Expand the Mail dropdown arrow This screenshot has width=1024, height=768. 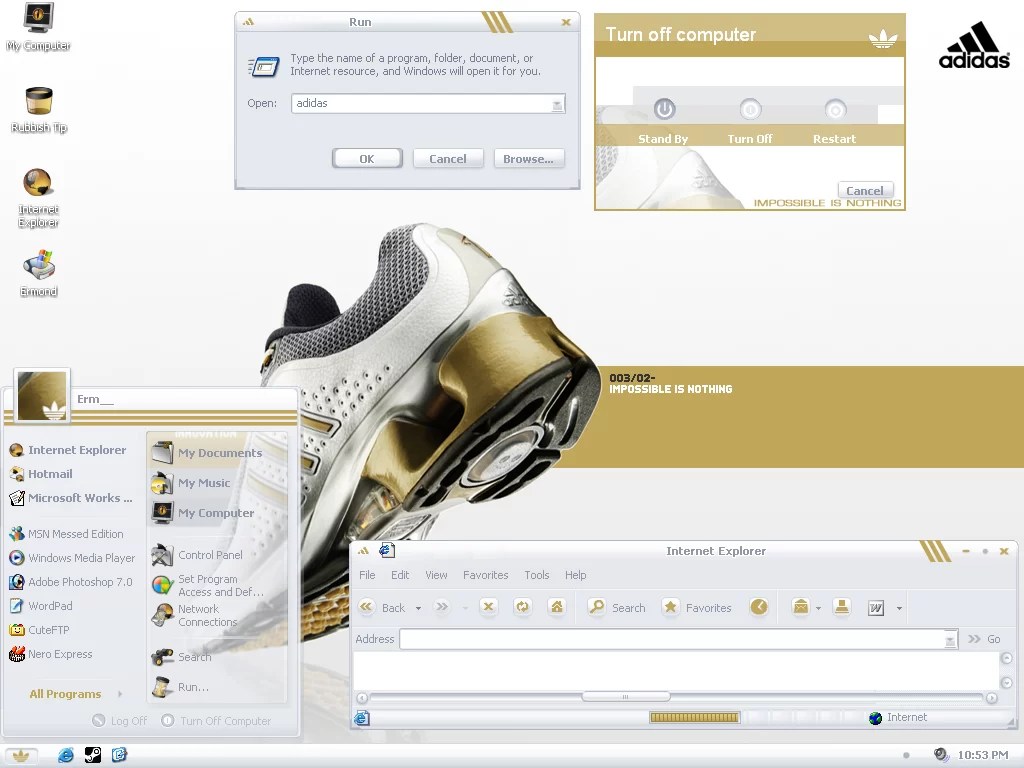pyautogui.click(x=818, y=609)
